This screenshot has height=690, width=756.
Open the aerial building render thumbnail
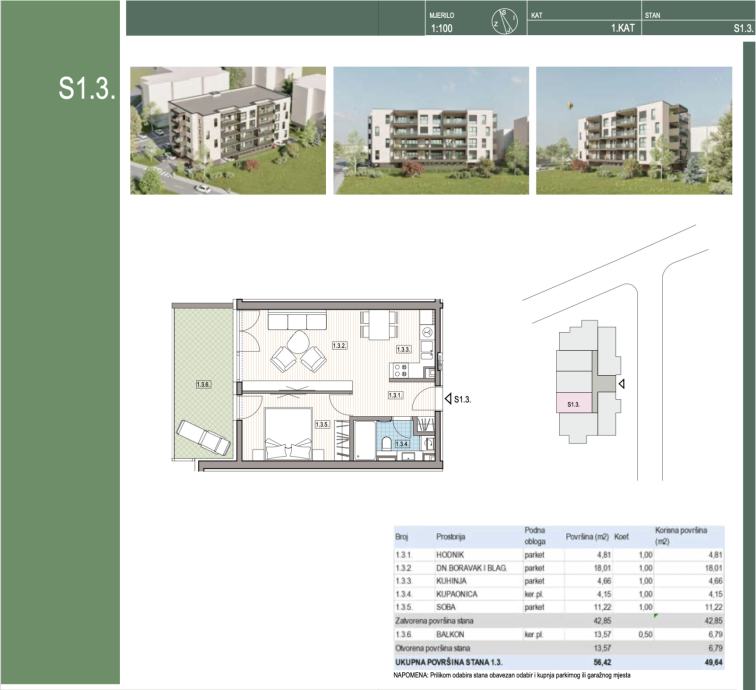[228, 130]
